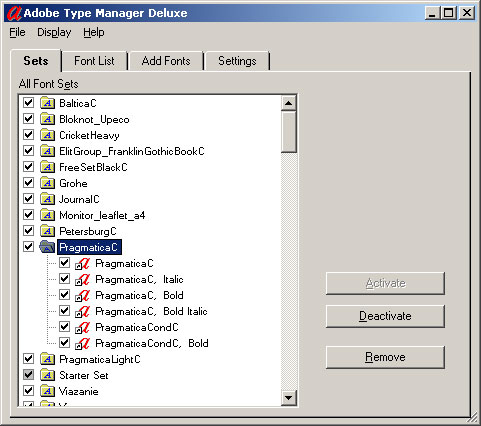This screenshot has width=481, height=426.
Task: Click the font icon for PragmaticaCondC regular
Action: [82, 327]
